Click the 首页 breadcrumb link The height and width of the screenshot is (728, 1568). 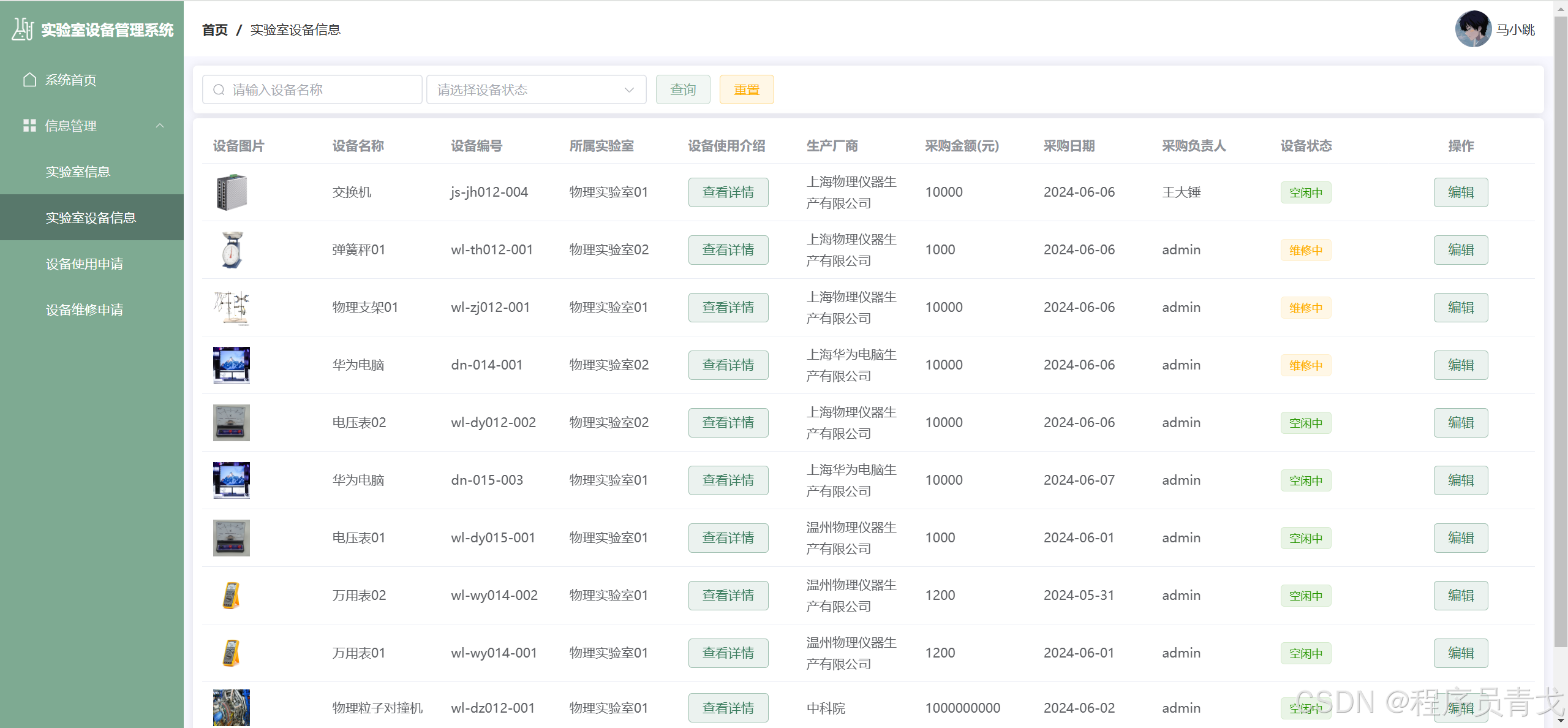pyautogui.click(x=214, y=29)
